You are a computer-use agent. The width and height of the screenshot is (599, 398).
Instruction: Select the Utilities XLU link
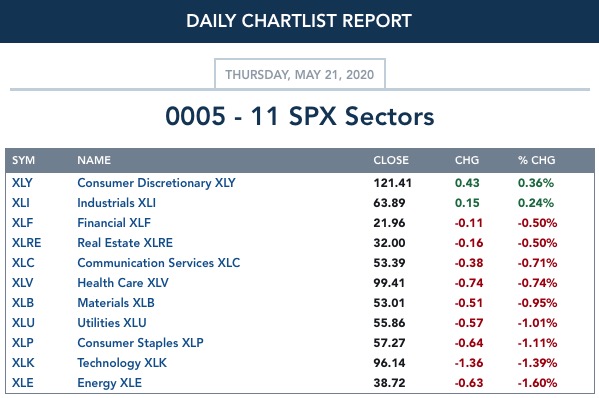coord(112,323)
